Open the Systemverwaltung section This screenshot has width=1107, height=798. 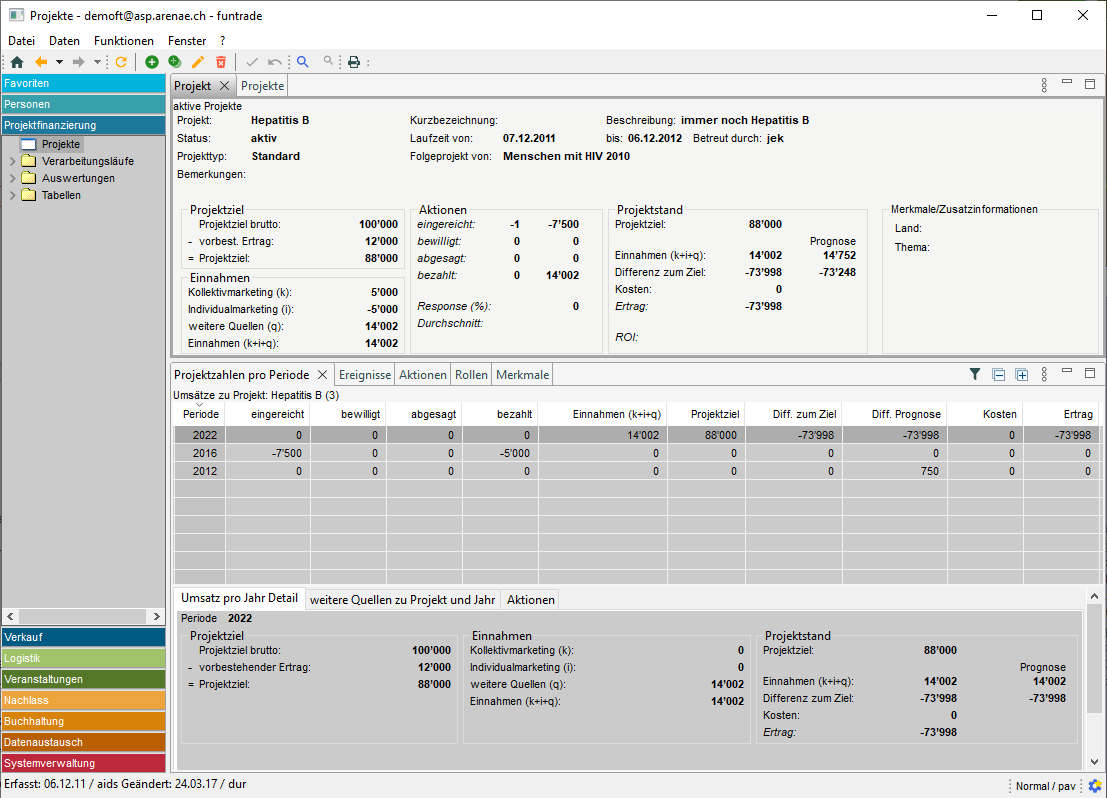click(83, 763)
